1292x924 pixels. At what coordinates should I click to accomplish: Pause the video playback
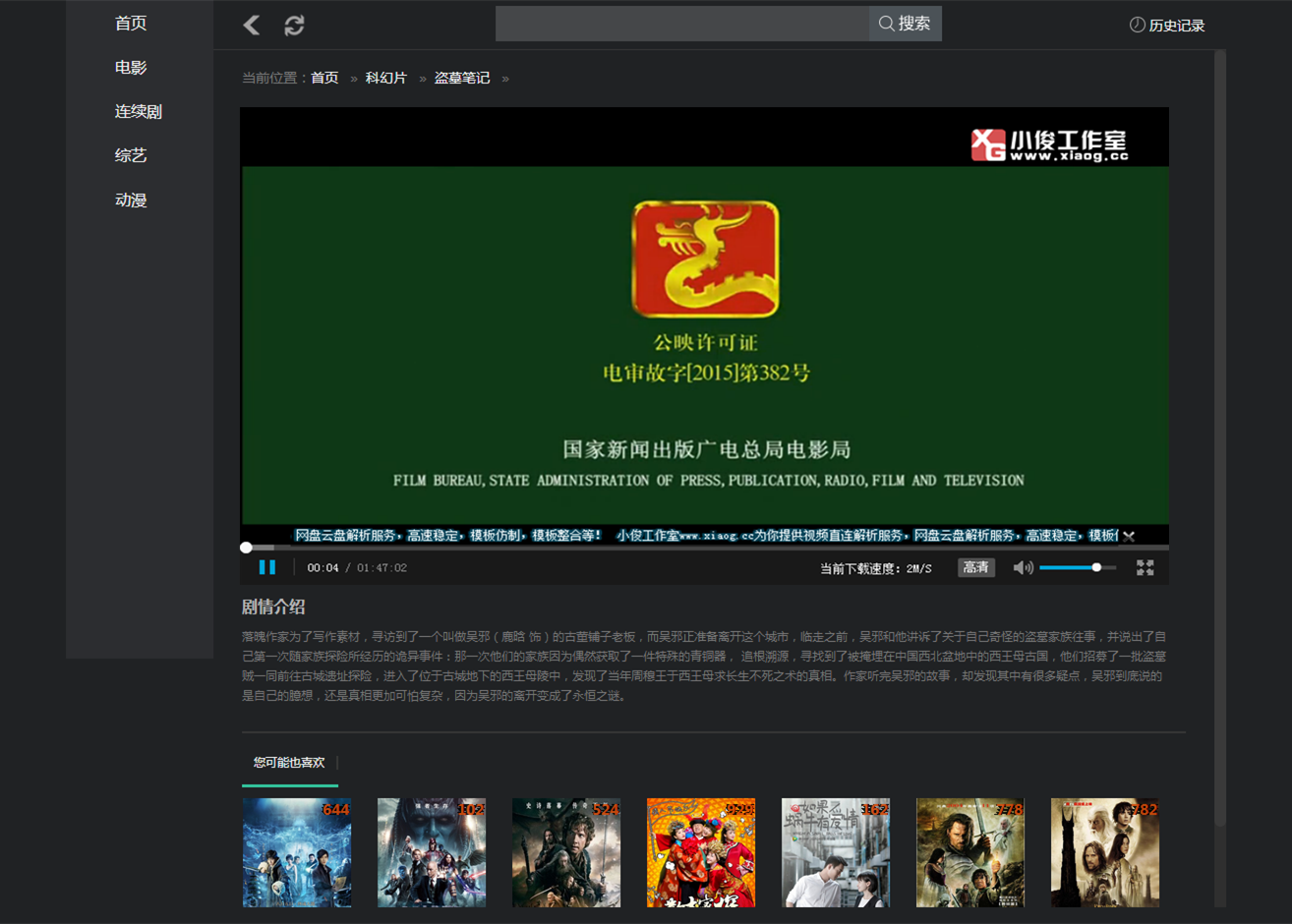pyautogui.click(x=266, y=567)
